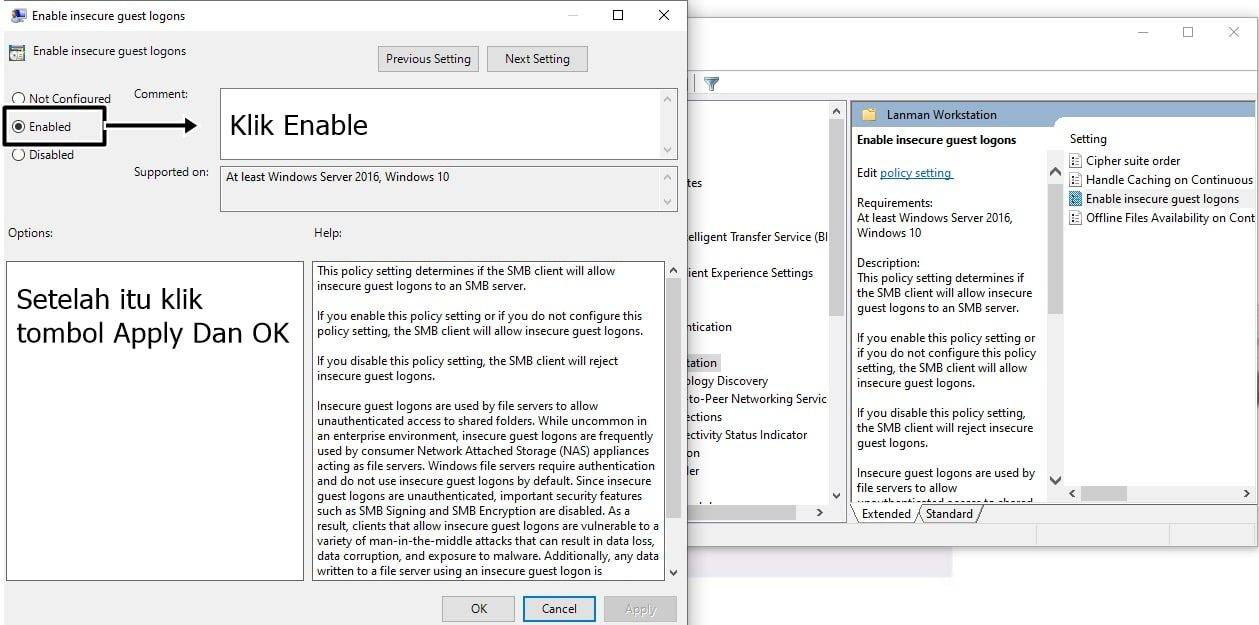Screen dimensions: 1259x625
Task: Select the Cipher suite order setting icon
Action: pyautogui.click(x=1076, y=161)
